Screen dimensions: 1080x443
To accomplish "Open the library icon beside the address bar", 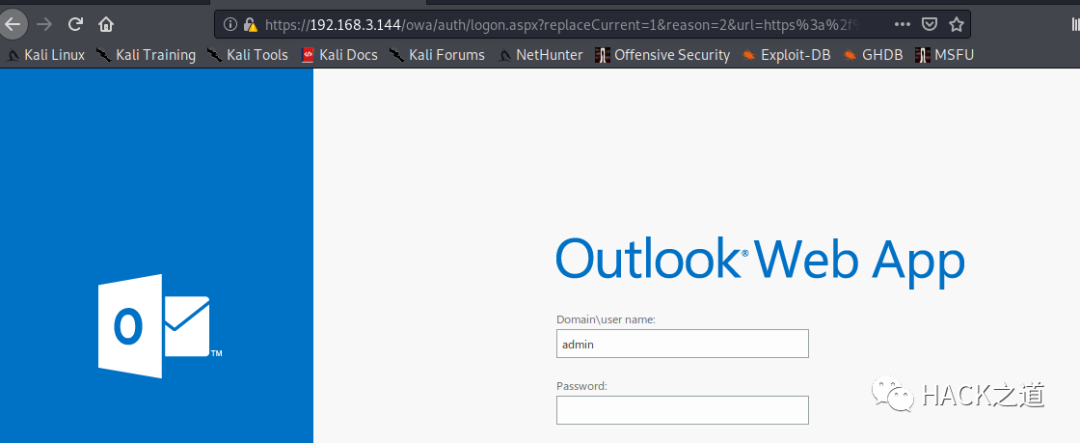I will point(1074,25).
